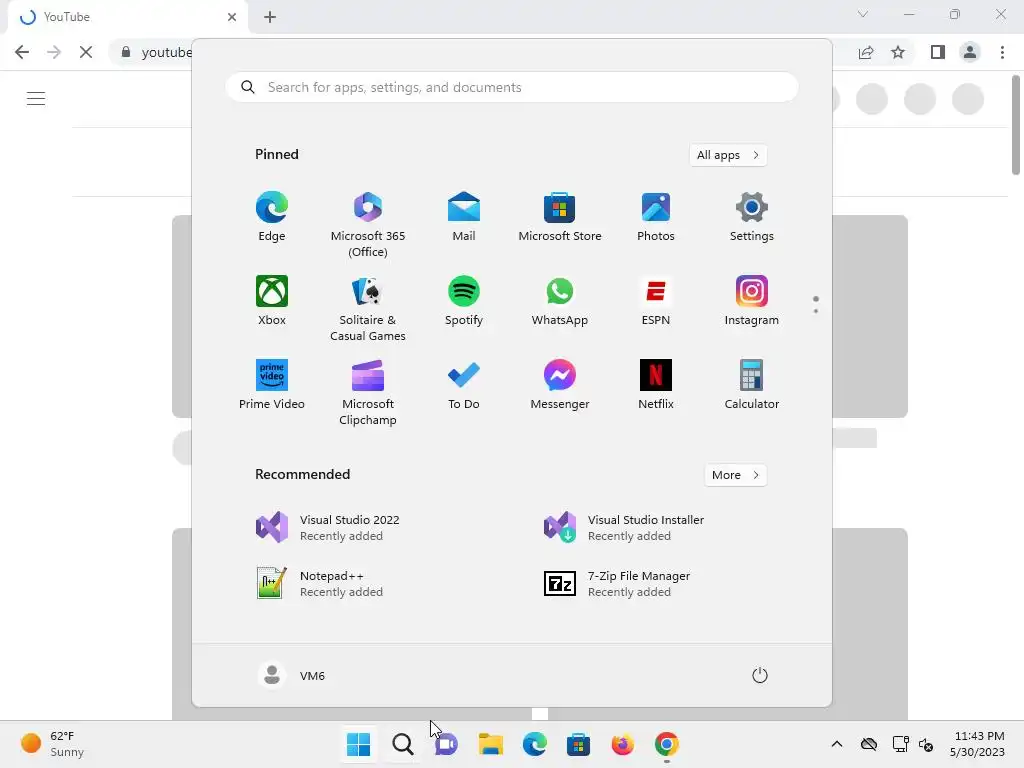Launch Prime Video
Viewport: 1024px width, 768px height.
tap(272, 385)
